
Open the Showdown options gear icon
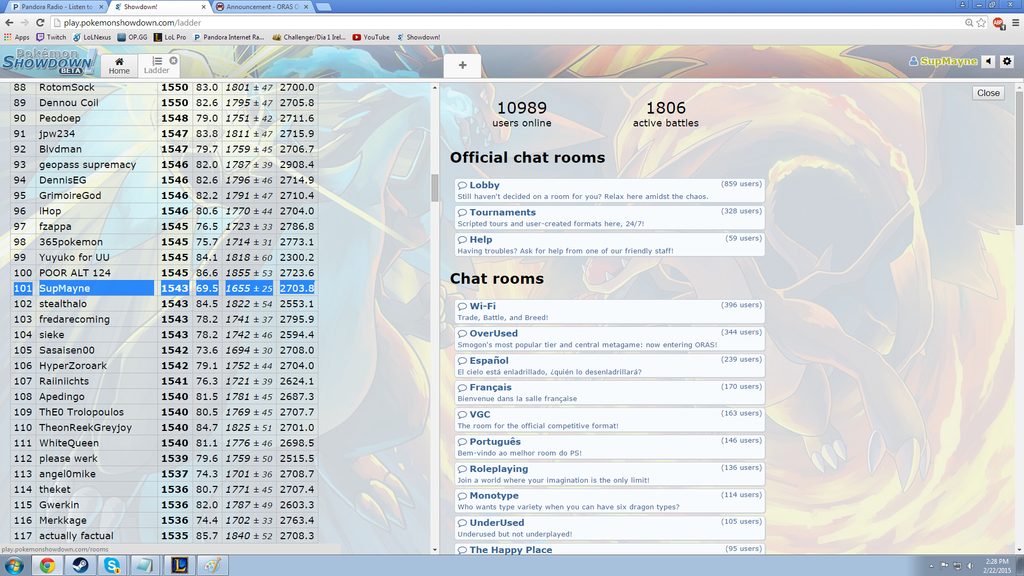[x=1007, y=62]
